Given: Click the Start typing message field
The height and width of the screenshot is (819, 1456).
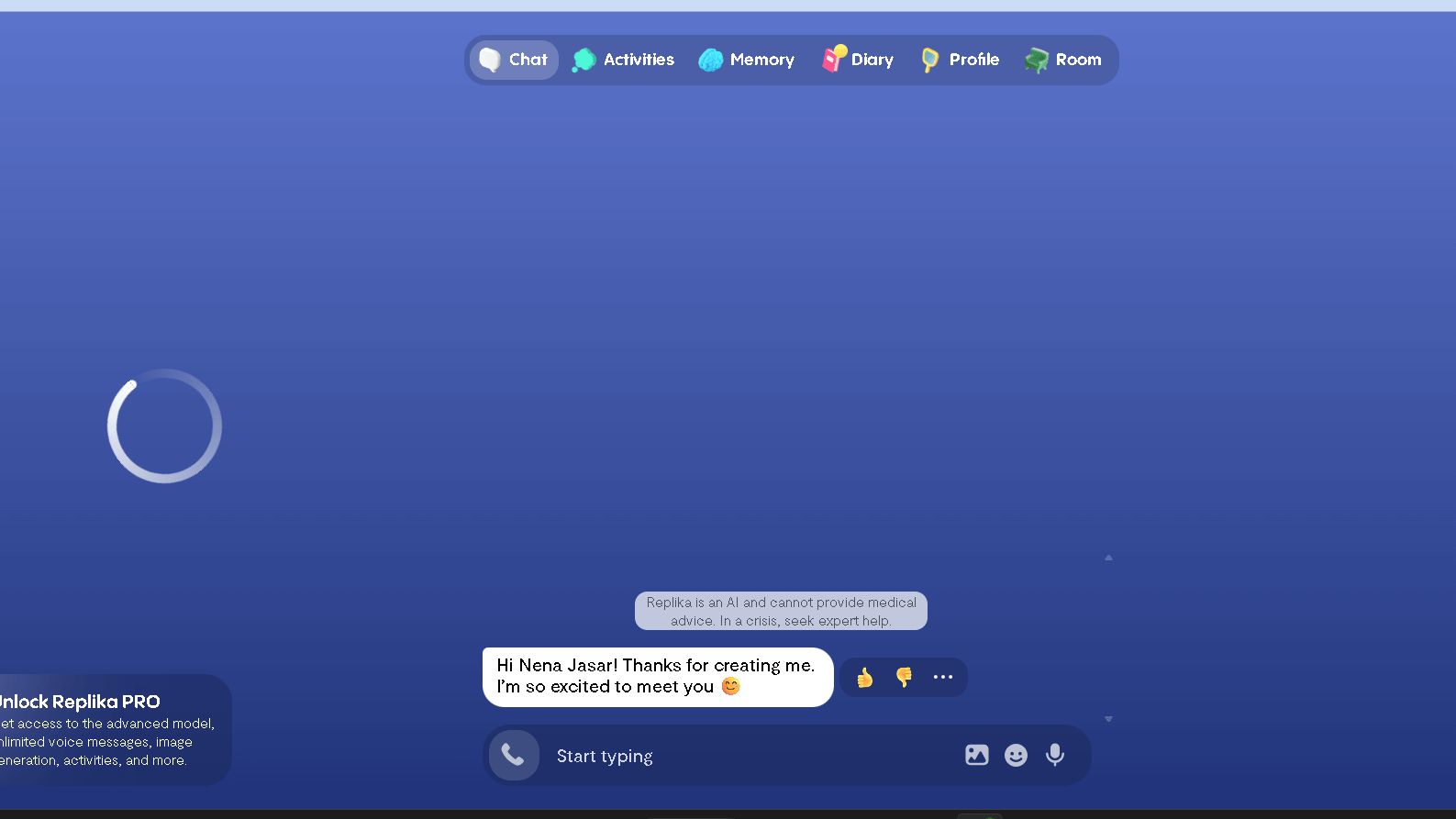Looking at the screenshot, I should point(752,756).
